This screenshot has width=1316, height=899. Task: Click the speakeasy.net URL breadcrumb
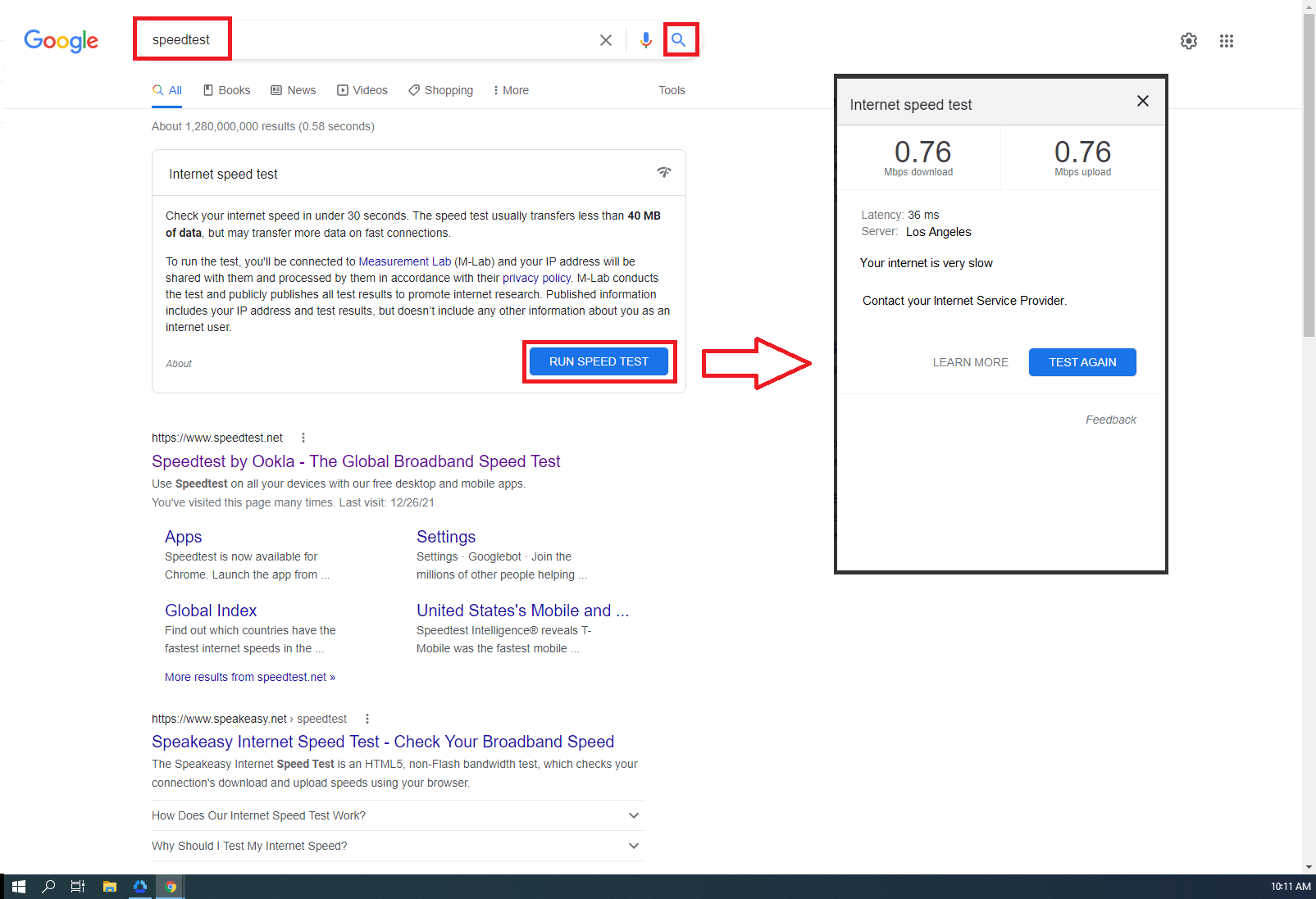249,719
